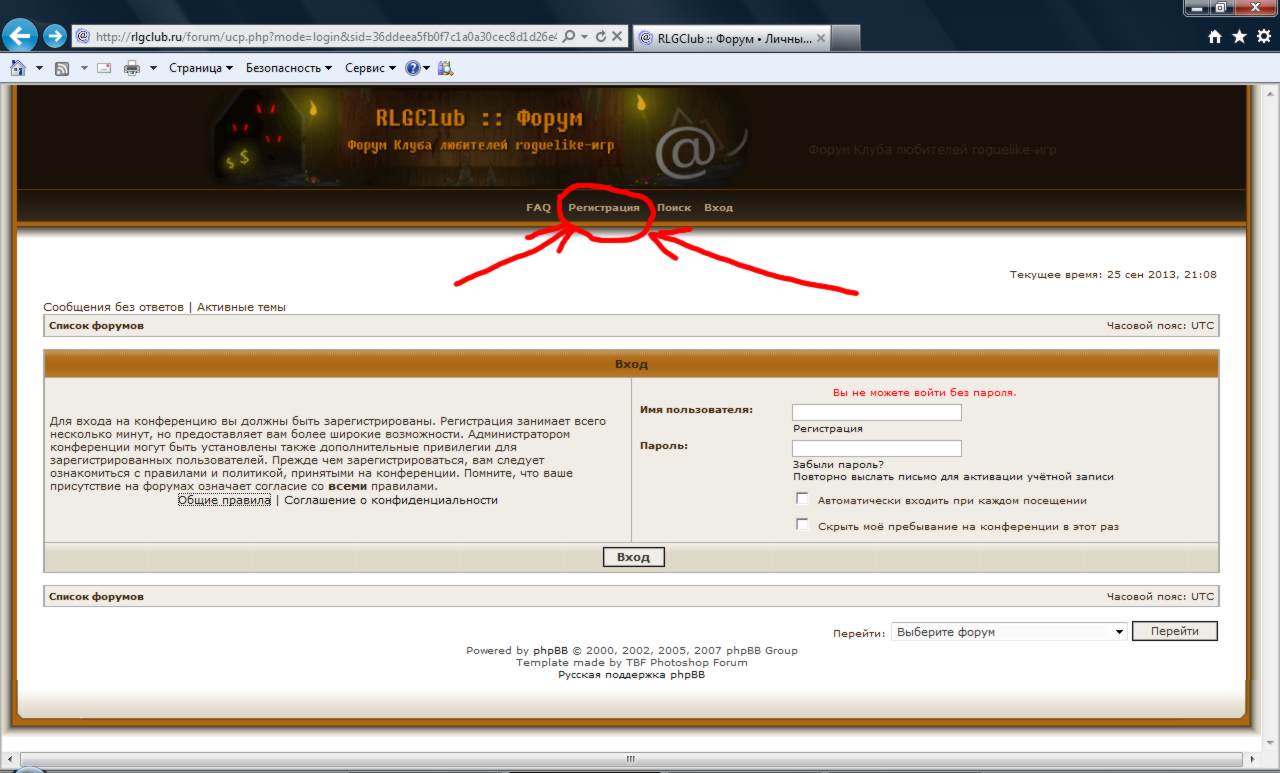Screen dimensions: 1280x773
Task: Click the Printer icon in the command bar
Action: click(132, 68)
